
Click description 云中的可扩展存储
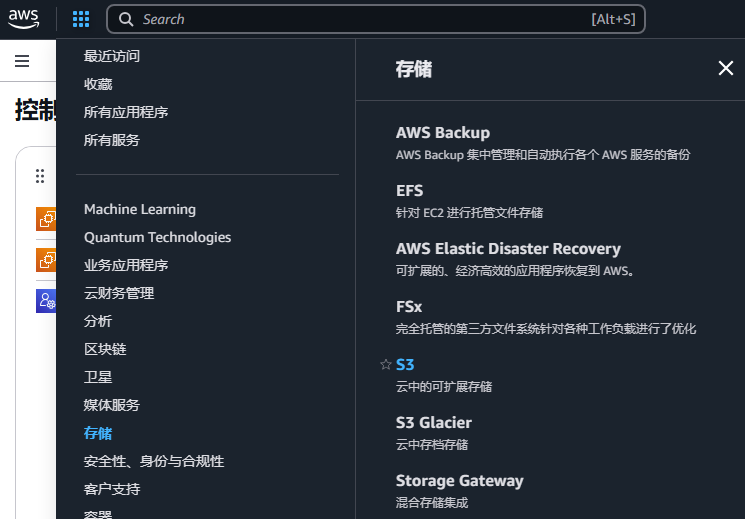point(444,387)
